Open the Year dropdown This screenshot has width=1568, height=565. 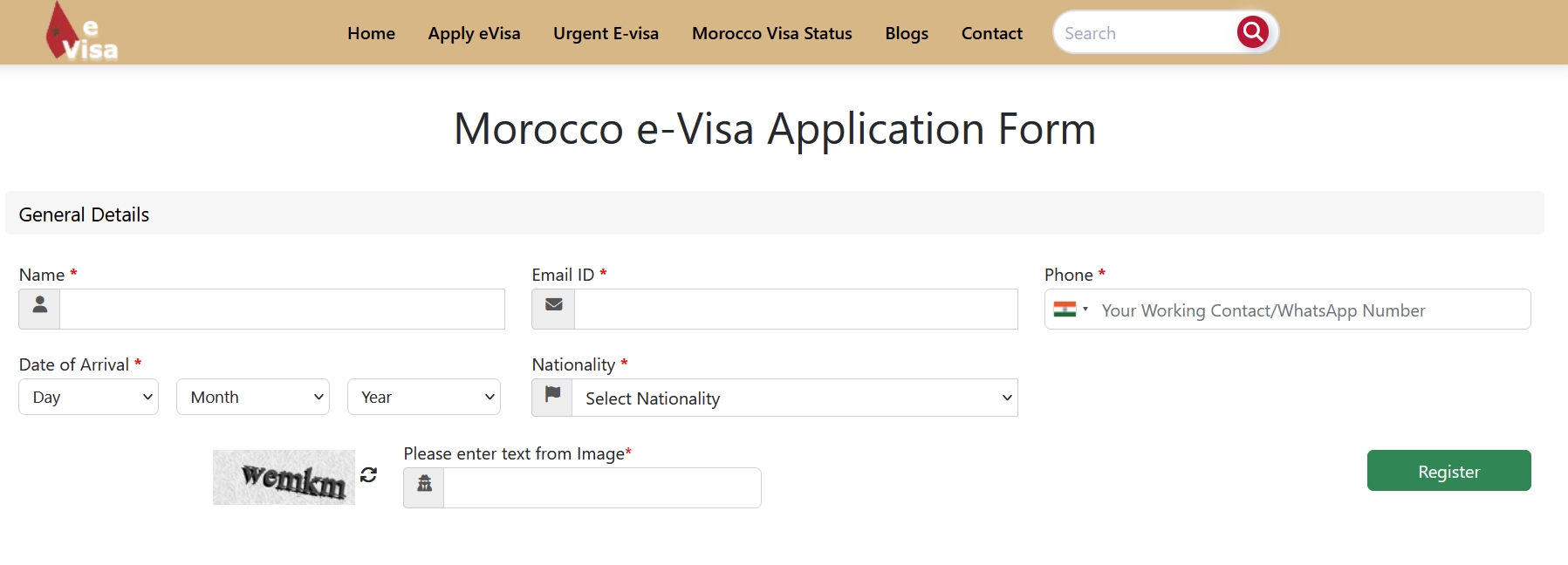423,397
